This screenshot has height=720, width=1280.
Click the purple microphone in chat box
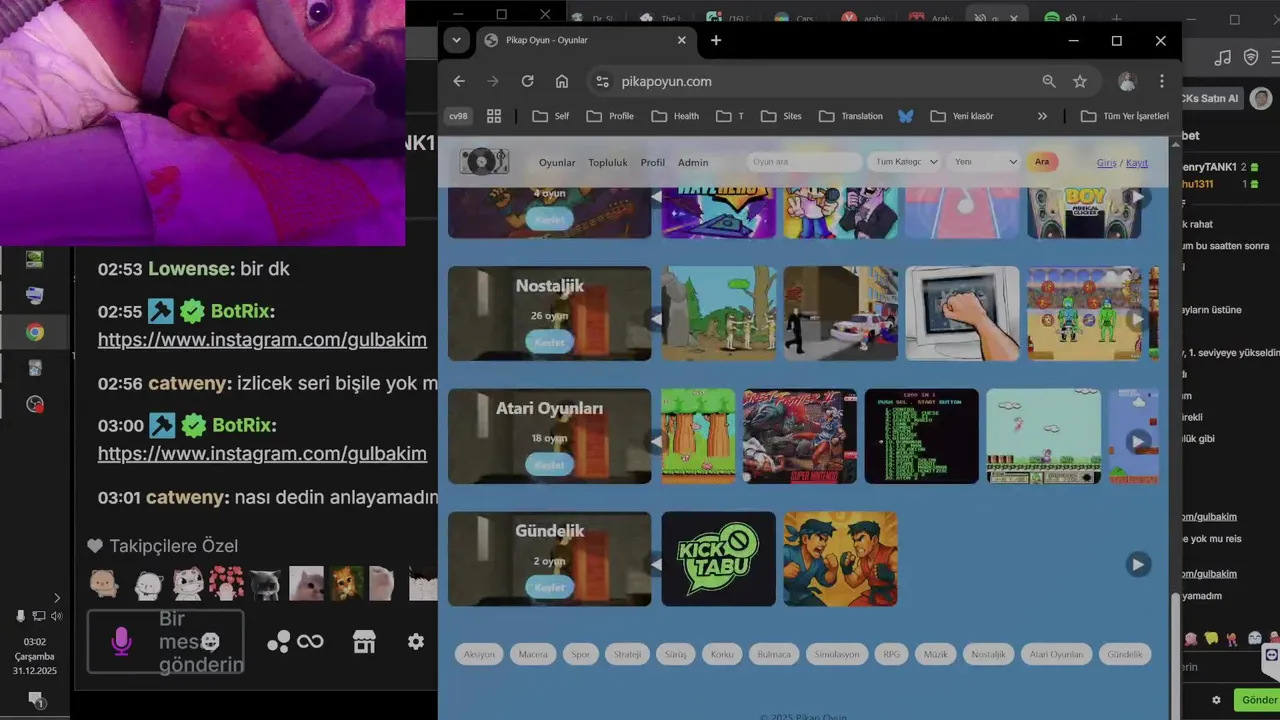point(121,641)
